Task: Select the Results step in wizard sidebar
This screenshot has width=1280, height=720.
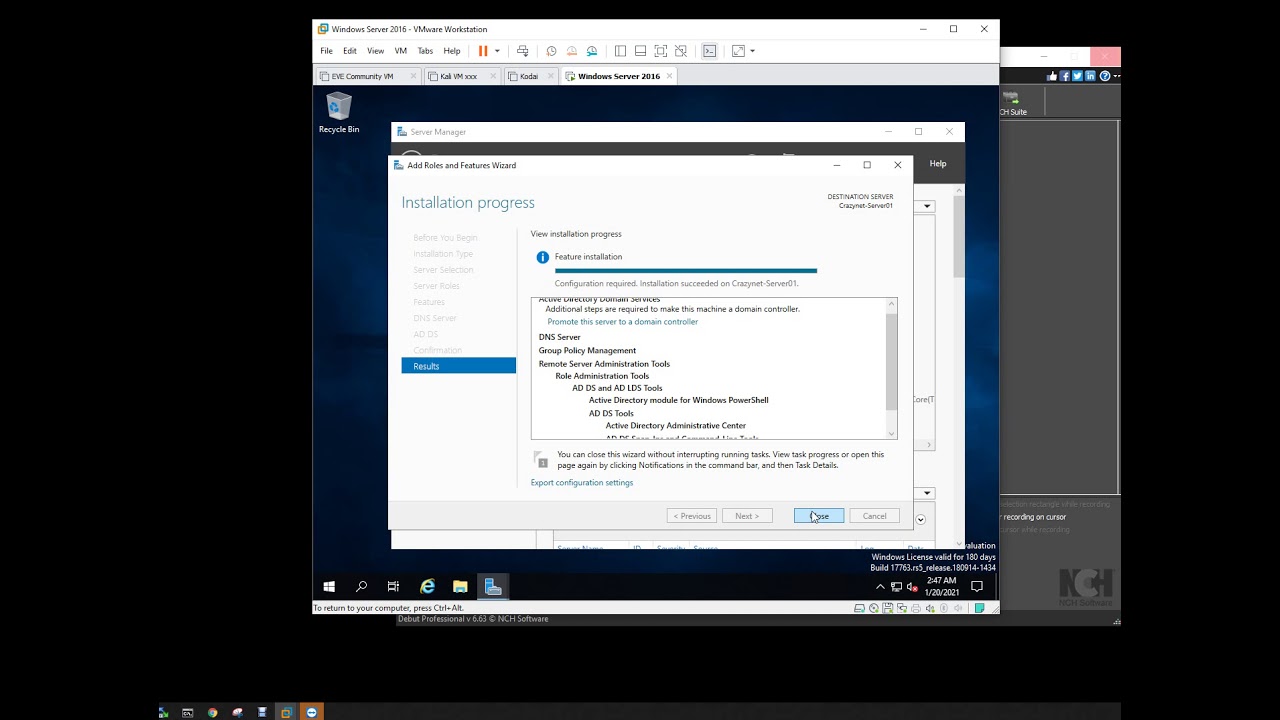Action: click(x=459, y=366)
